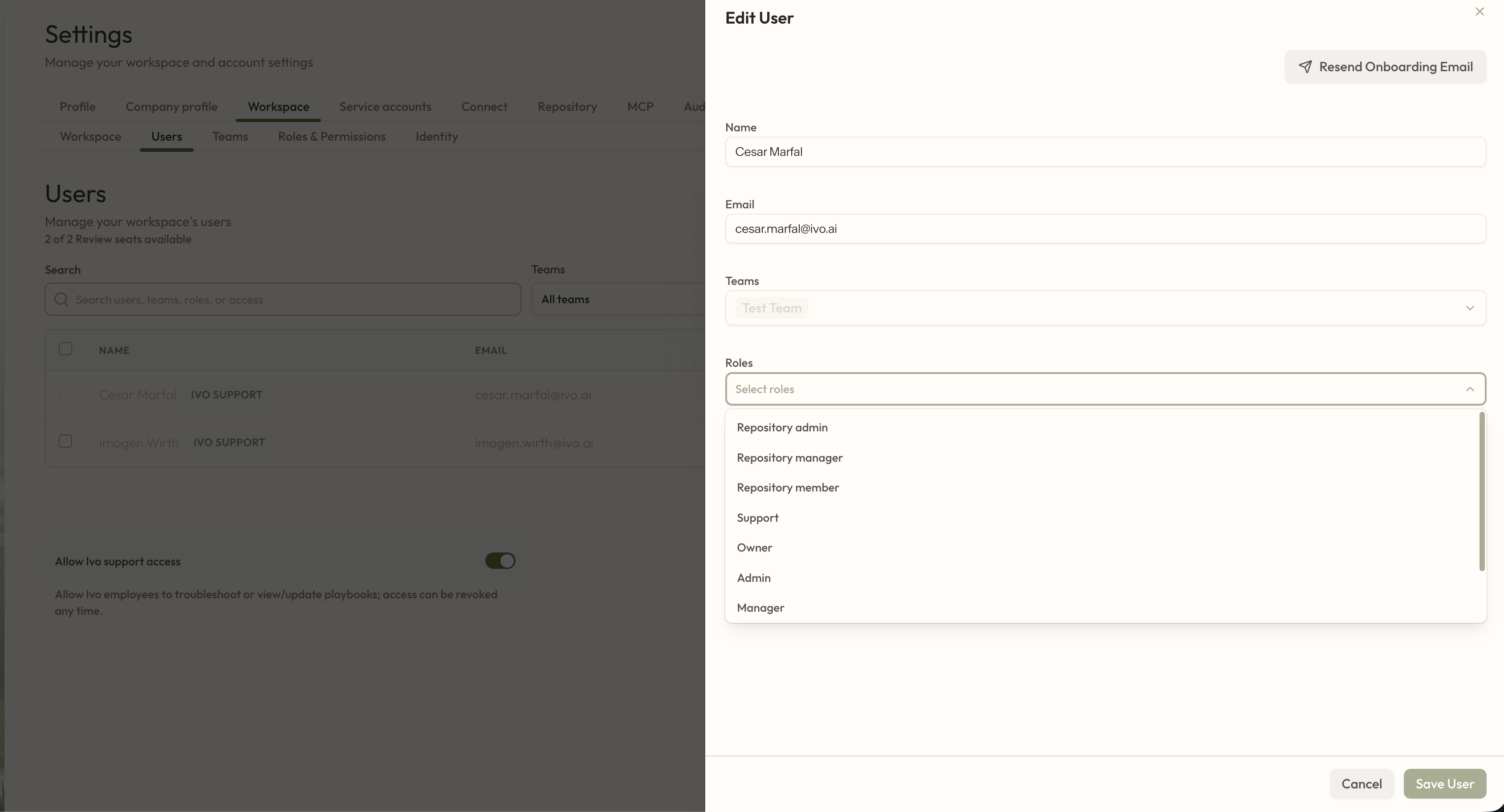Click cesar.marfal@ivo.ai in the table
The width and height of the screenshot is (1504, 812).
(x=532, y=395)
